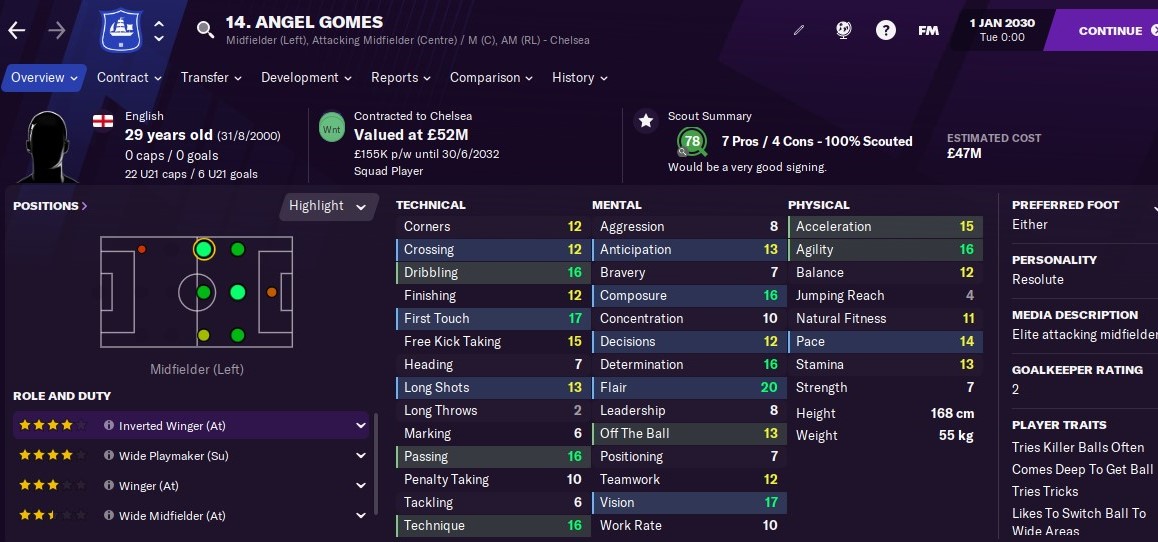Open the Development menu tab
The image size is (1158, 542).
306,78
